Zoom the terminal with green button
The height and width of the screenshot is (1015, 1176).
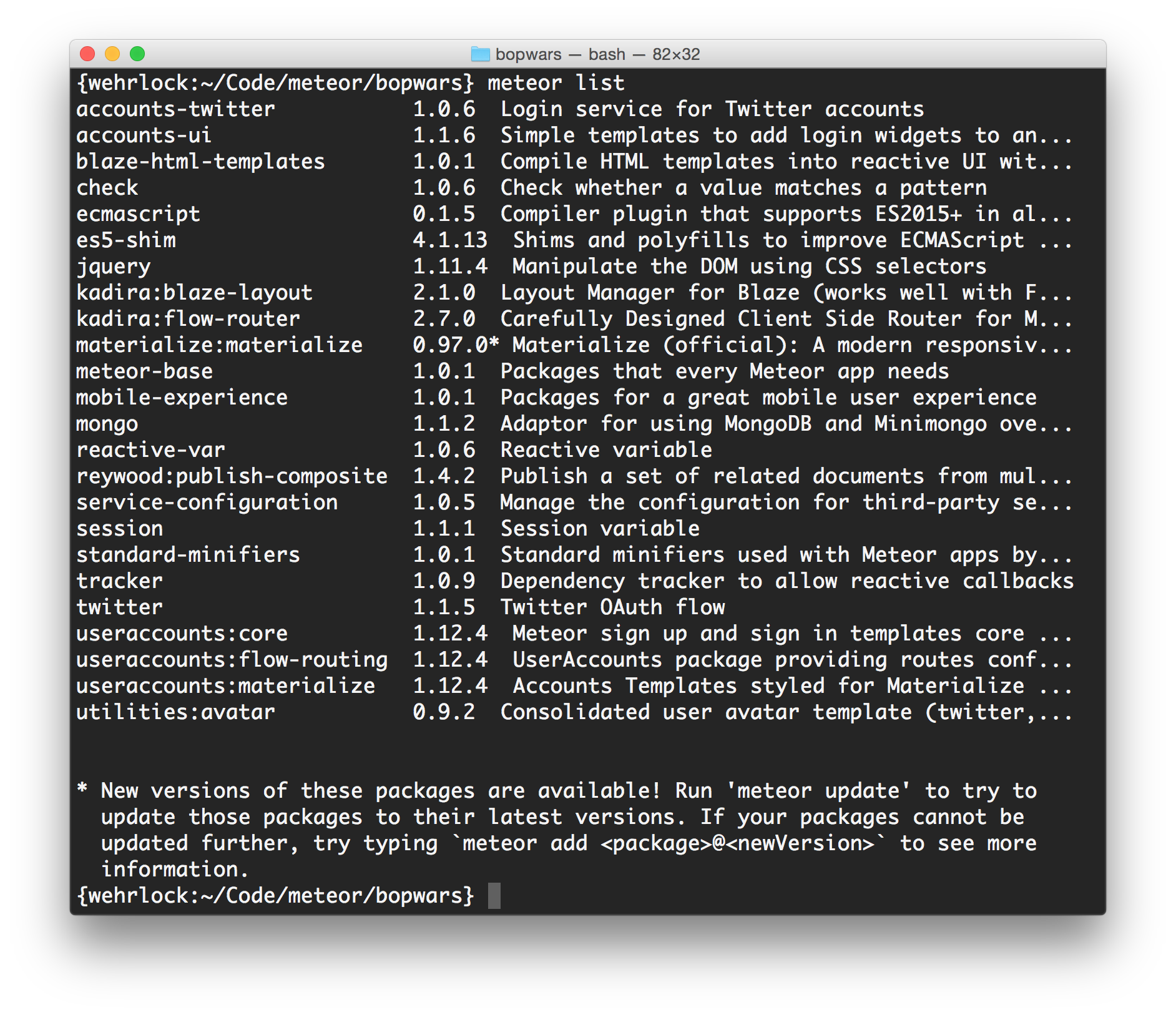[137, 54]
